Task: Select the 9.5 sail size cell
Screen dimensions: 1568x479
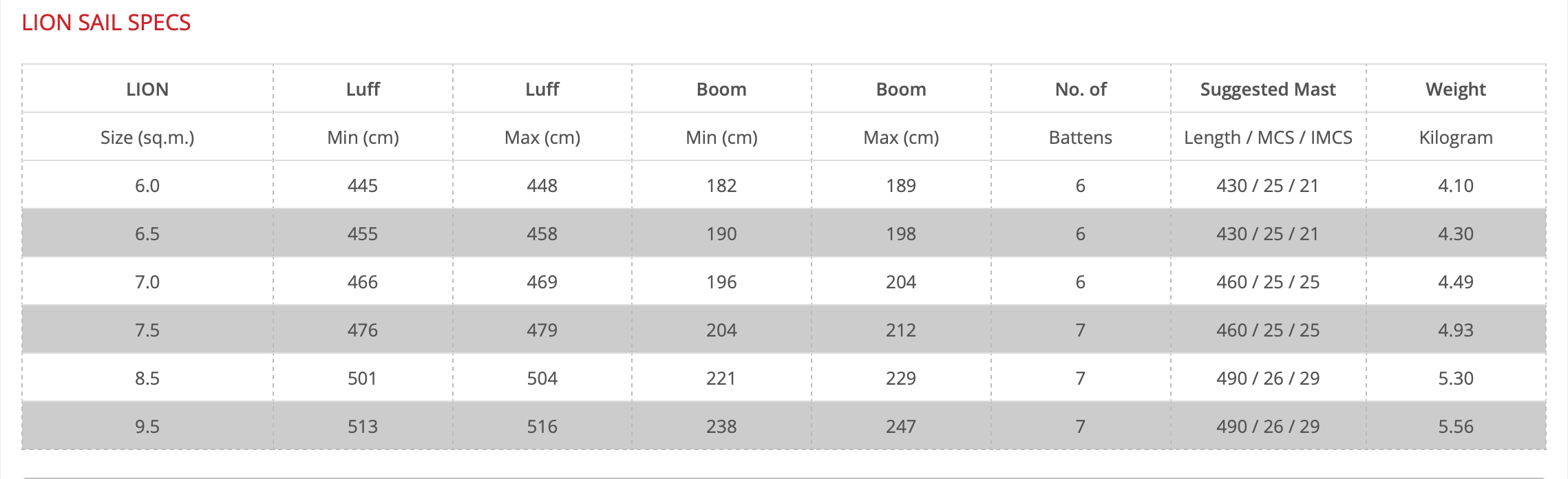Action: 147,427
